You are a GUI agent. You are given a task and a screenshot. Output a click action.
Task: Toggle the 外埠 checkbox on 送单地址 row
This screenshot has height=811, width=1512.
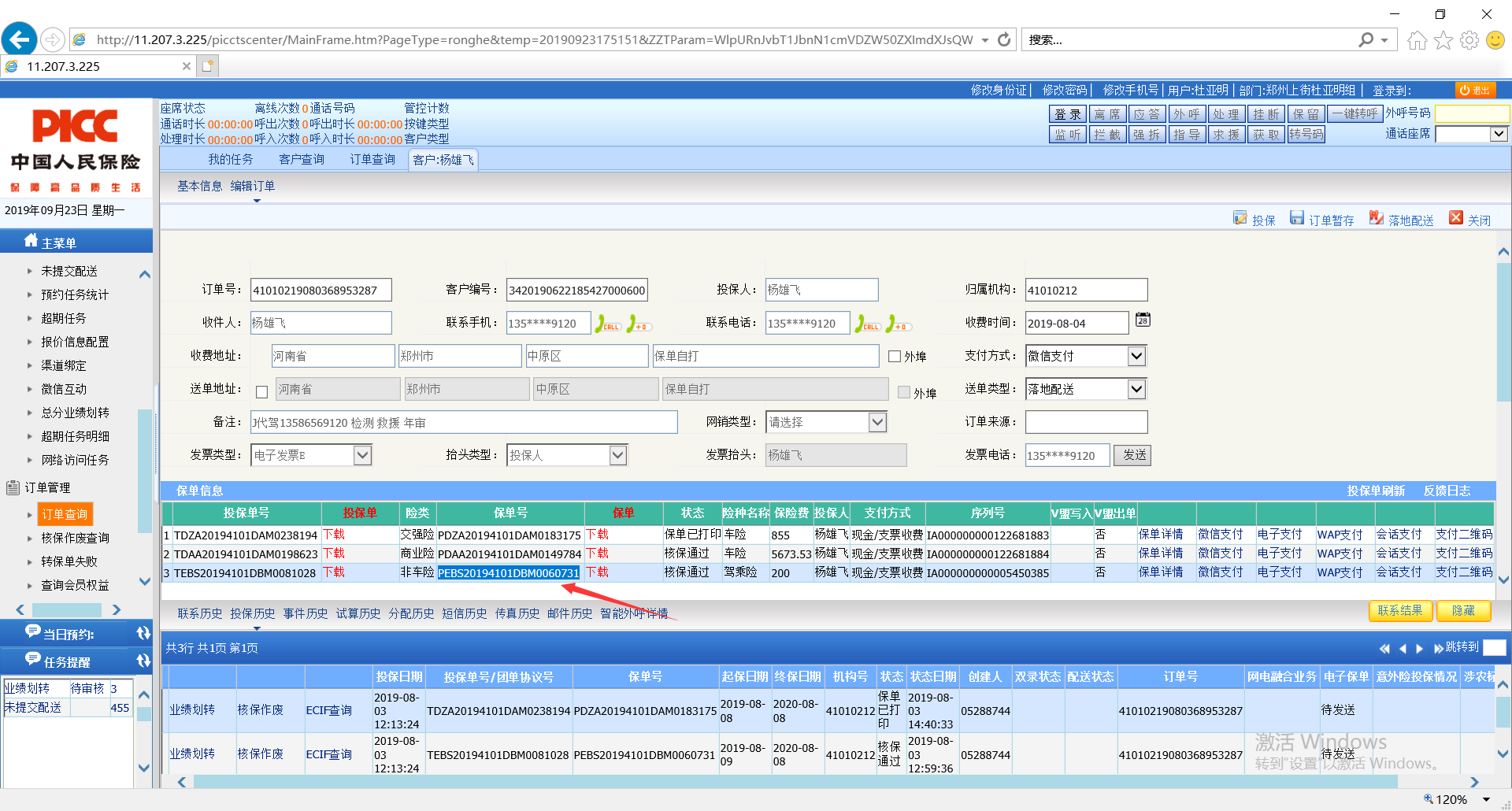click(904, 392)
